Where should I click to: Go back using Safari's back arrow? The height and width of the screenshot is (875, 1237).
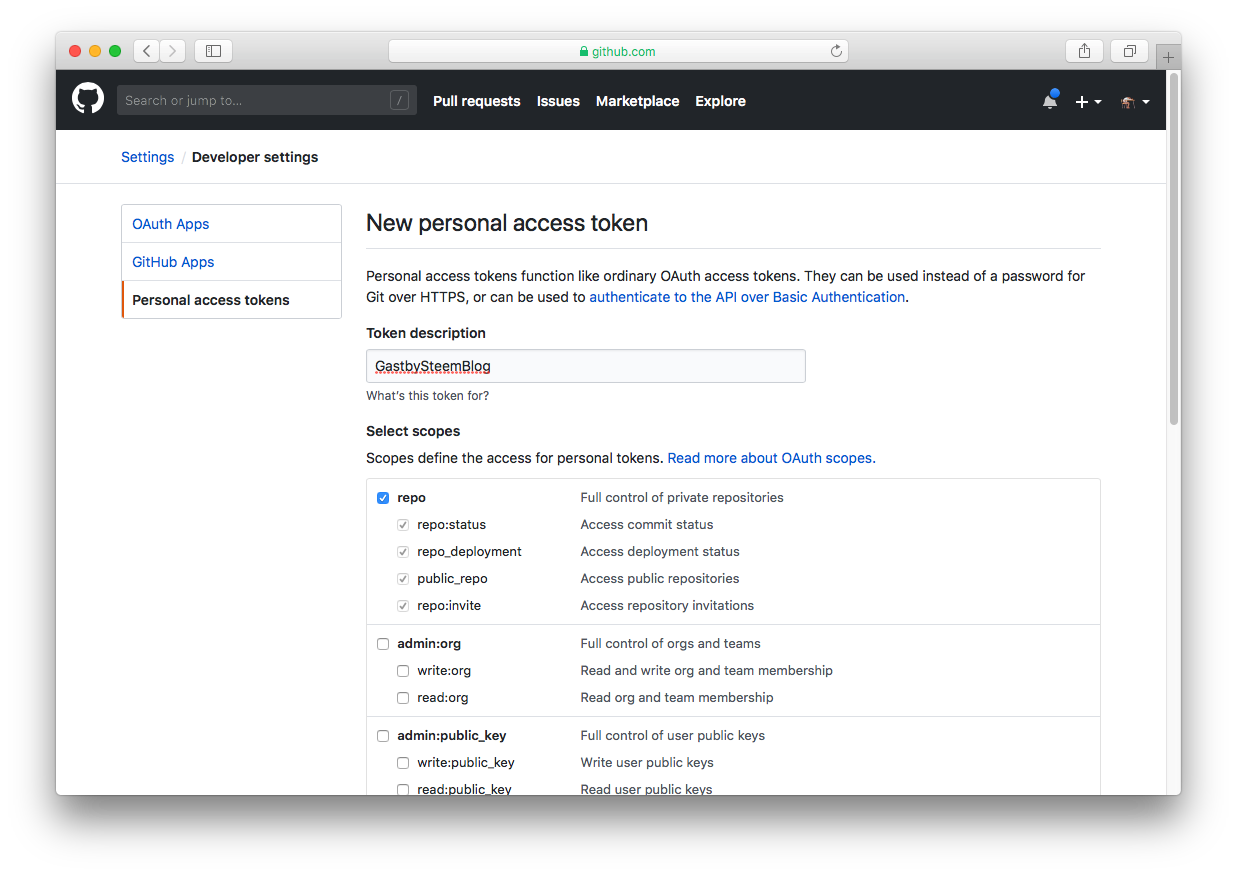146,51
